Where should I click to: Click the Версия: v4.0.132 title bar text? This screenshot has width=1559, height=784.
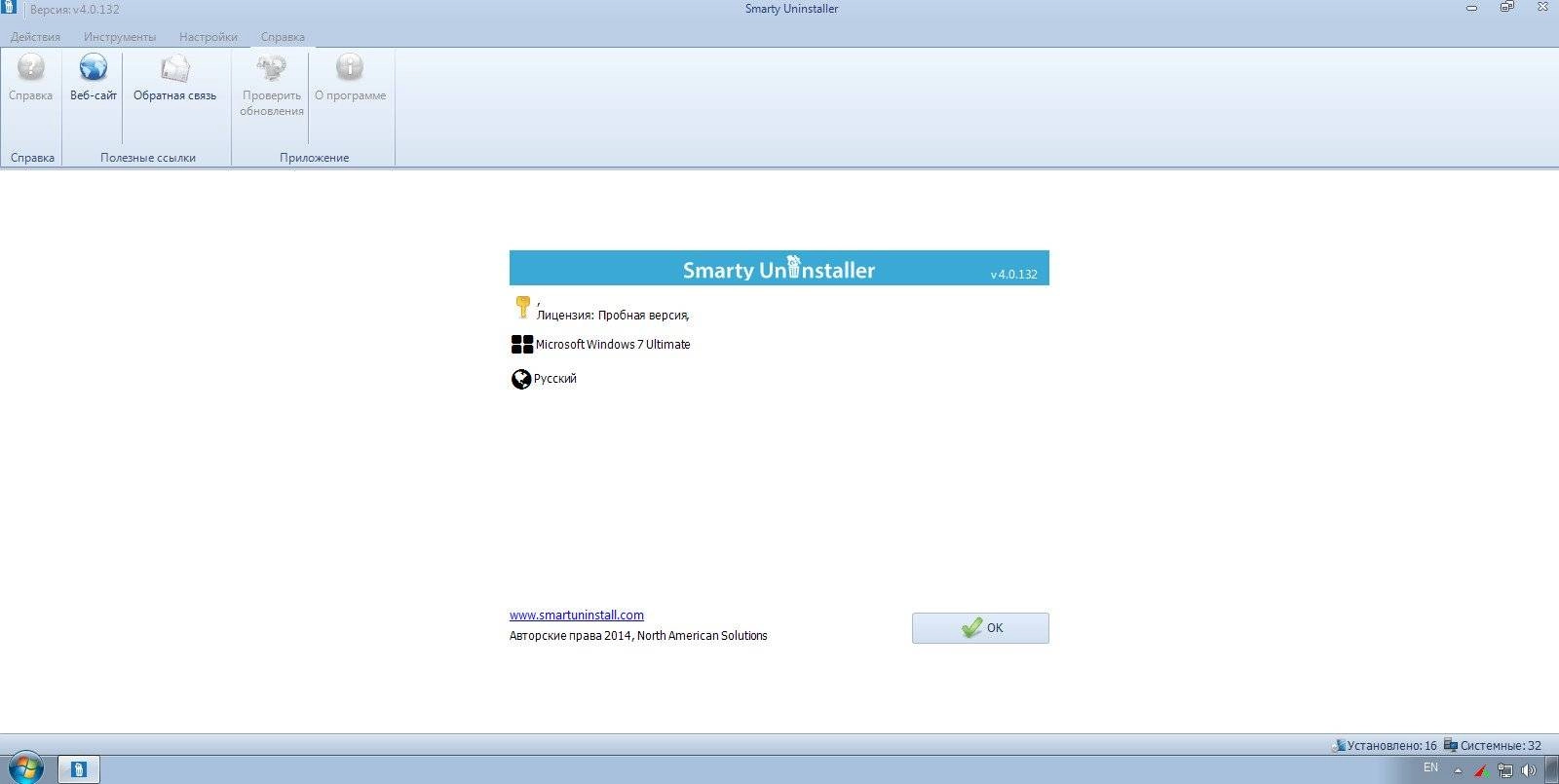pyautogui.click(x=75, y=10)
